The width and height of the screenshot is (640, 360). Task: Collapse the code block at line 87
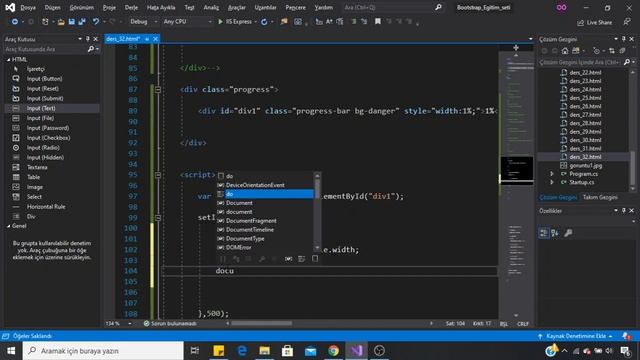pos(158,89)
